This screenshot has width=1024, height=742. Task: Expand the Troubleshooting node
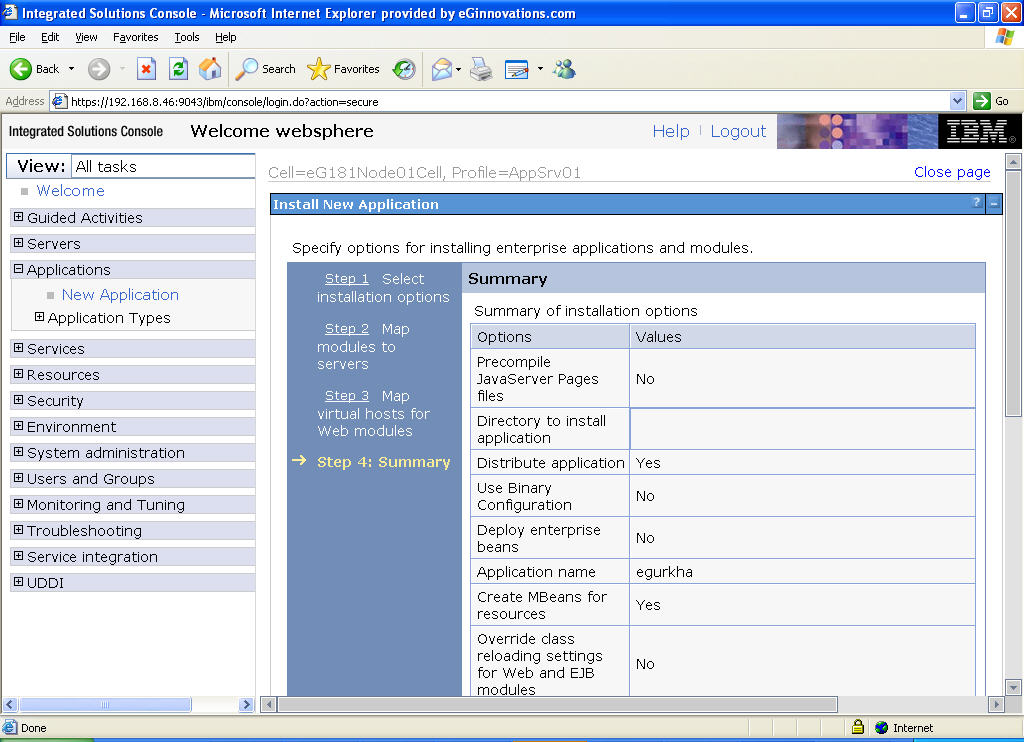[18, 530]
